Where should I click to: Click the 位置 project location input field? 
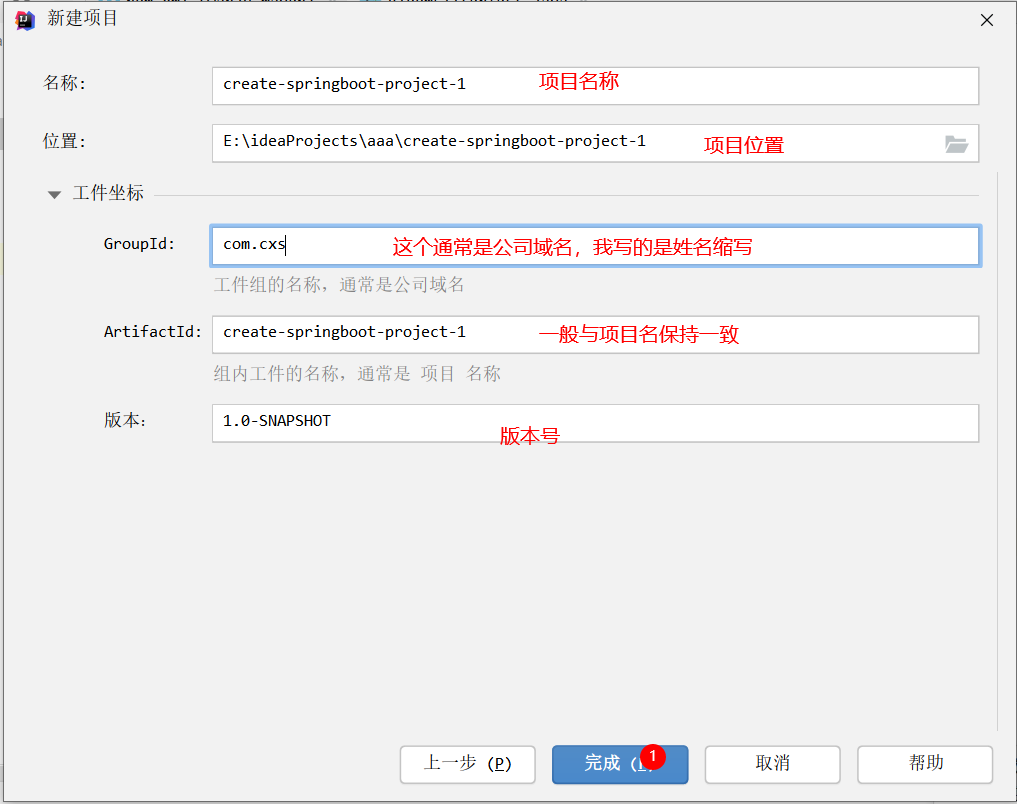(x=595, y=143)
